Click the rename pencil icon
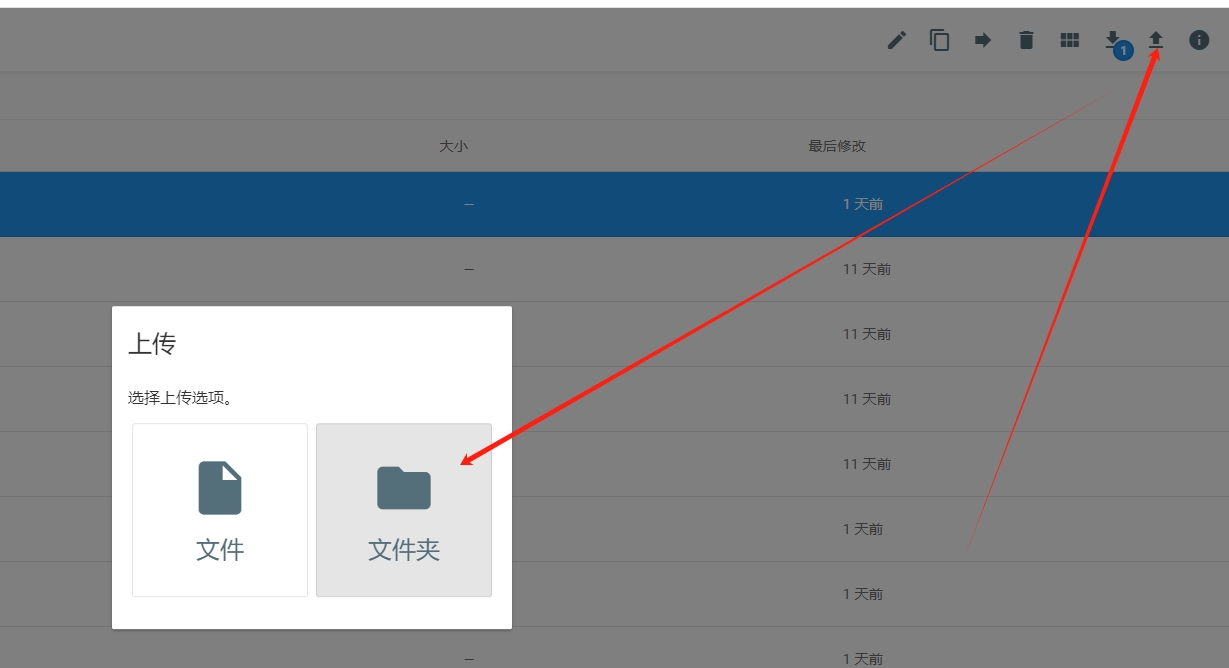Screen dimensions: 1229x668 tap(897, 40)
